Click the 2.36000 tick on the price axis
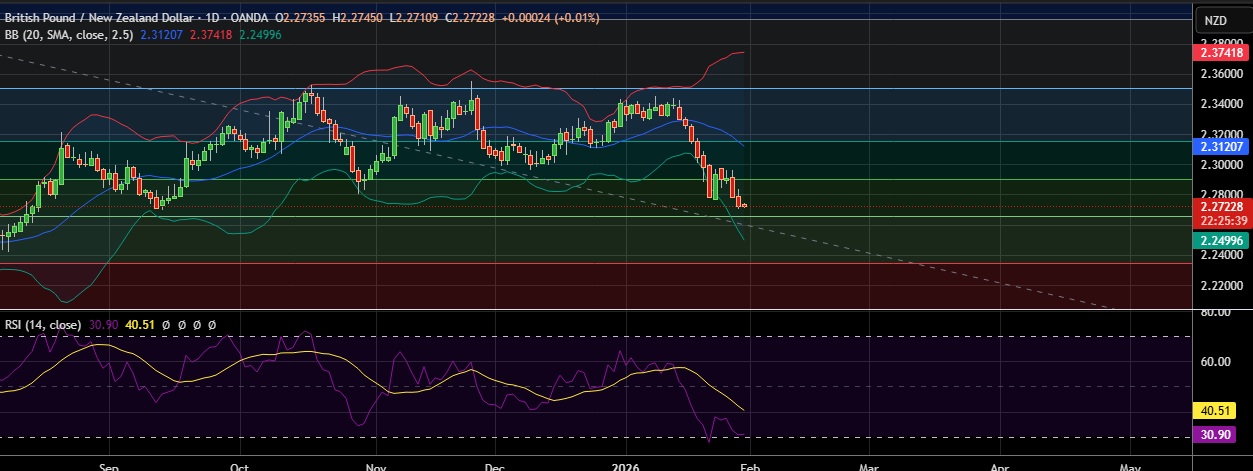Viewport: 1253px width, 471px height. click(1221, 73)
